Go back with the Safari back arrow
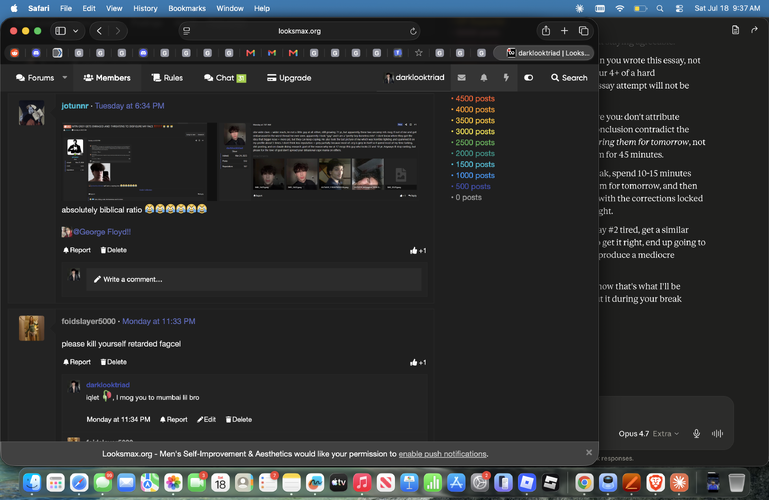769x500 pixels. pos(99,31)
